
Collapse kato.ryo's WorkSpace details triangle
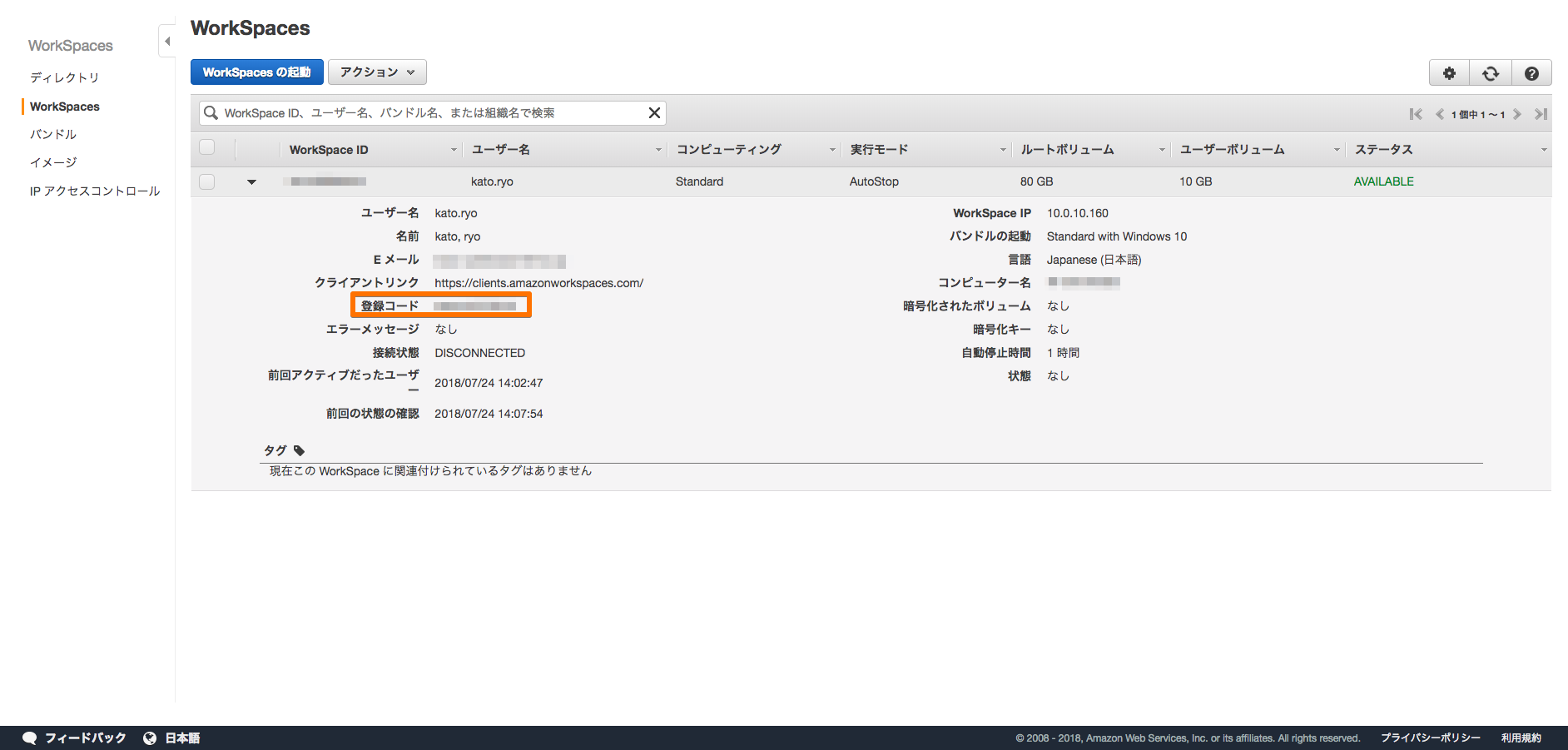(x=251, y=181)
